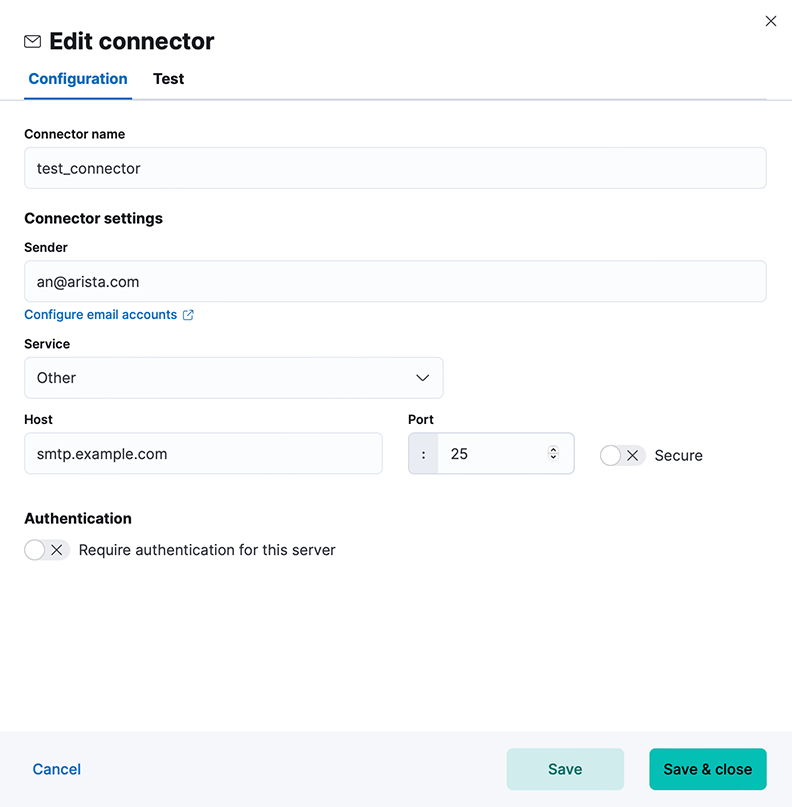
Task: Click the colon prefix on Port field
Action: pos(424,454)
